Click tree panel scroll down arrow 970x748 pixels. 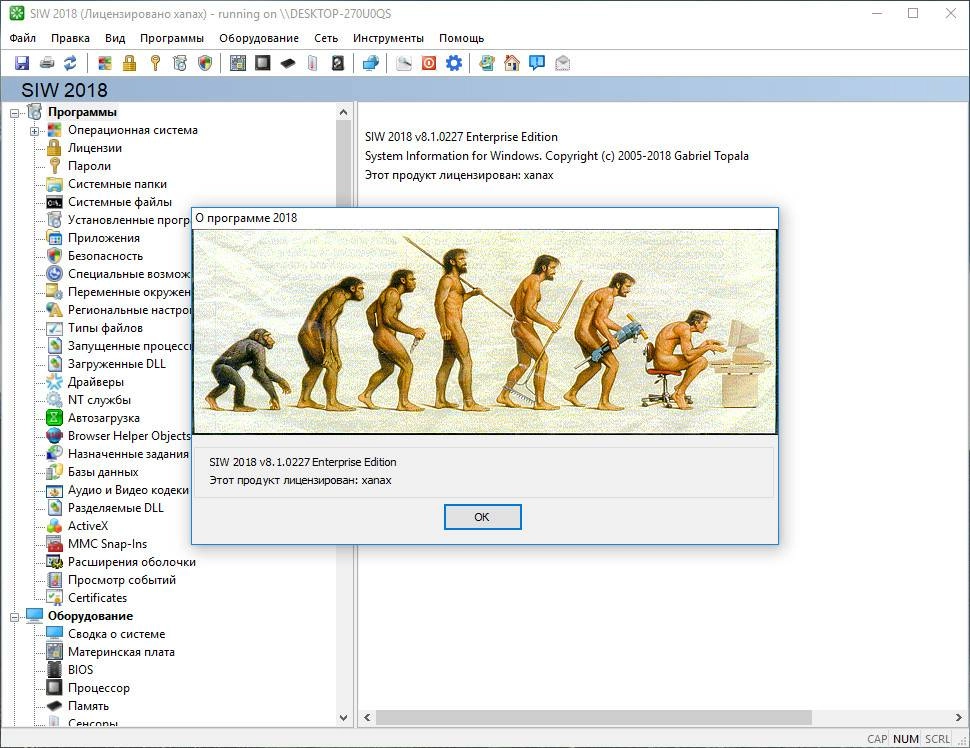344,718
